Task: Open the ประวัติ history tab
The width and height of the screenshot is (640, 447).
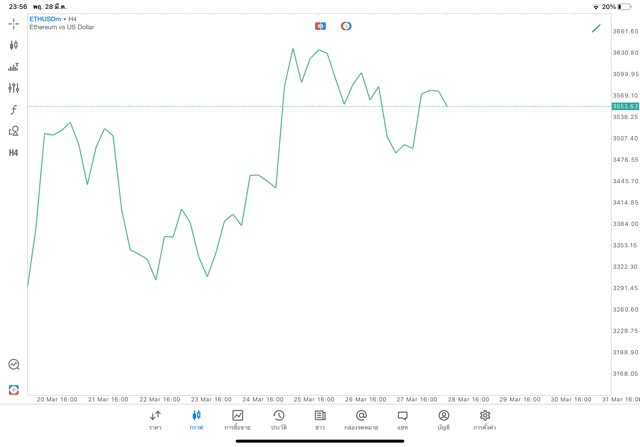Action: point(278,420)
